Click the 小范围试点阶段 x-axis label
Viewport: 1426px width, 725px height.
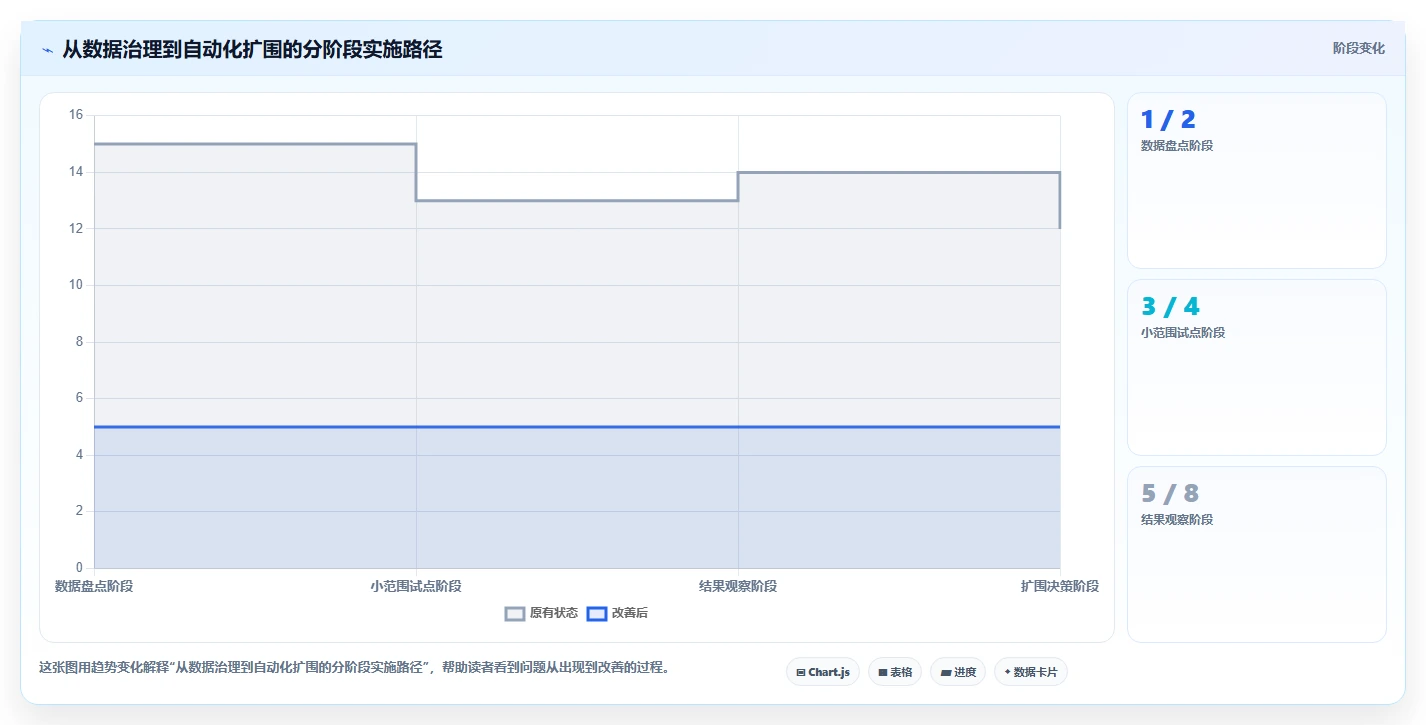pos(416,586)
